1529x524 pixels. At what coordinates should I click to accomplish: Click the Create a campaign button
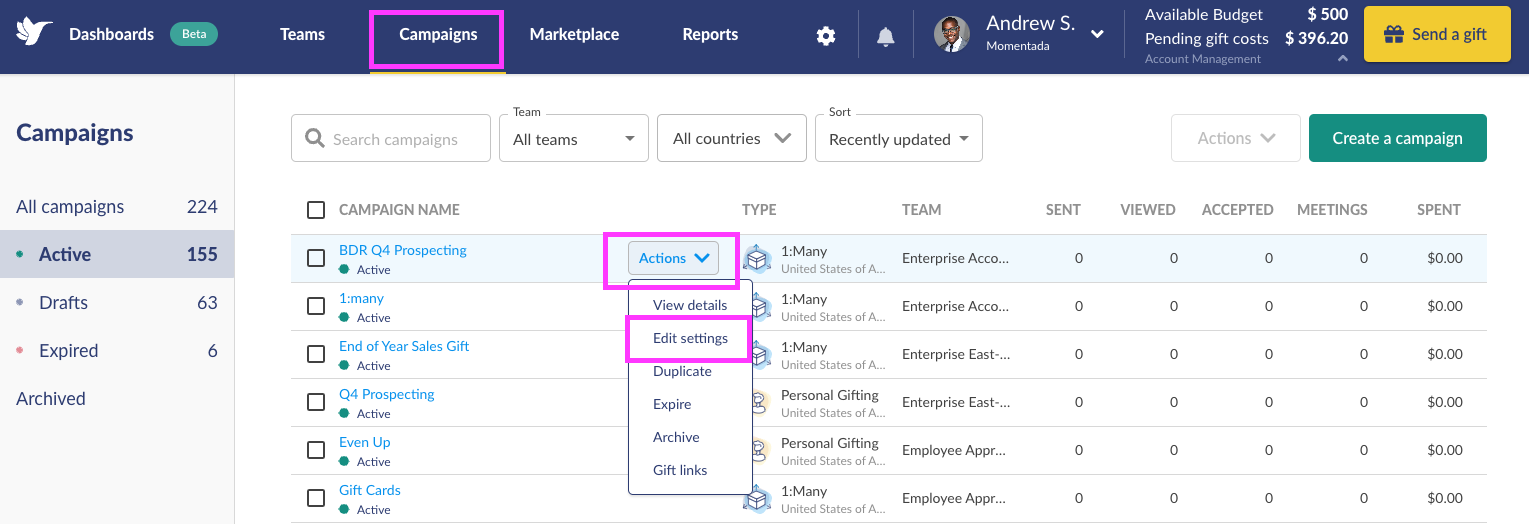click(x=1398, y=138)
